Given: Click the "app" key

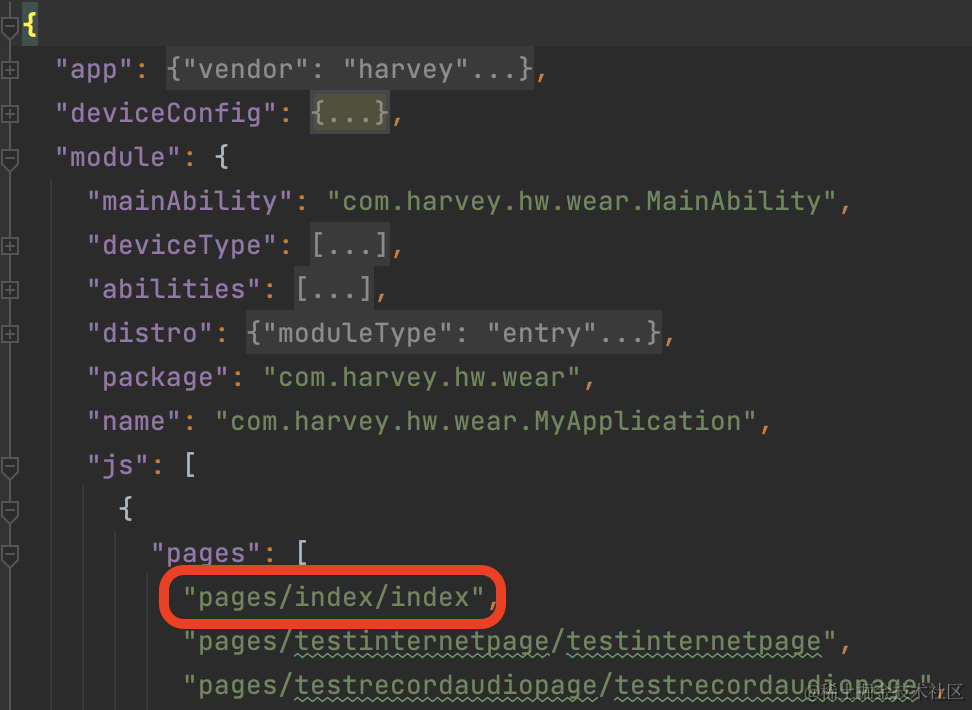Looking at the screenshot, I should (x=94, y=69).
